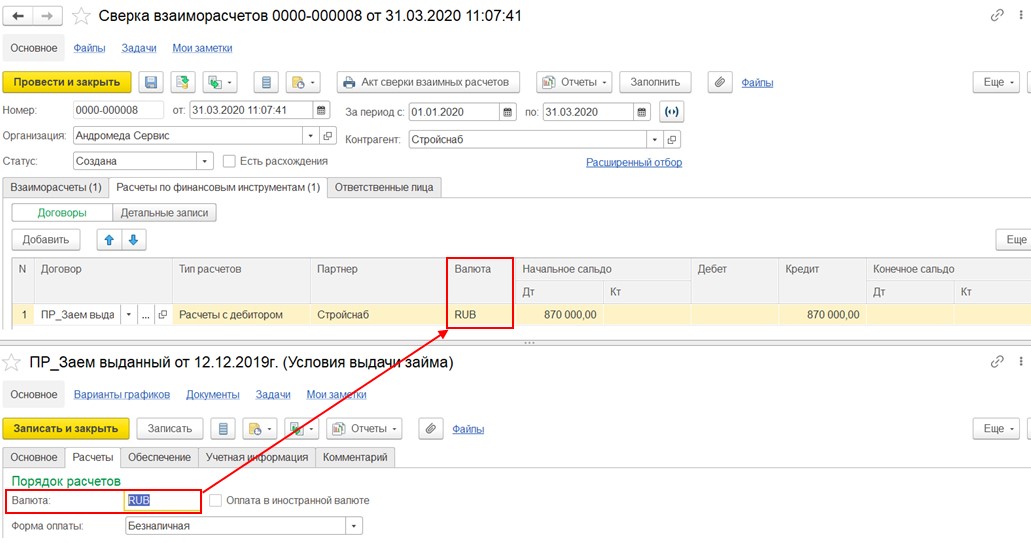Screen dimensions: 1031x543
Task: Enable Есть расхождения checkbox
Action: [x=229, y=161]
